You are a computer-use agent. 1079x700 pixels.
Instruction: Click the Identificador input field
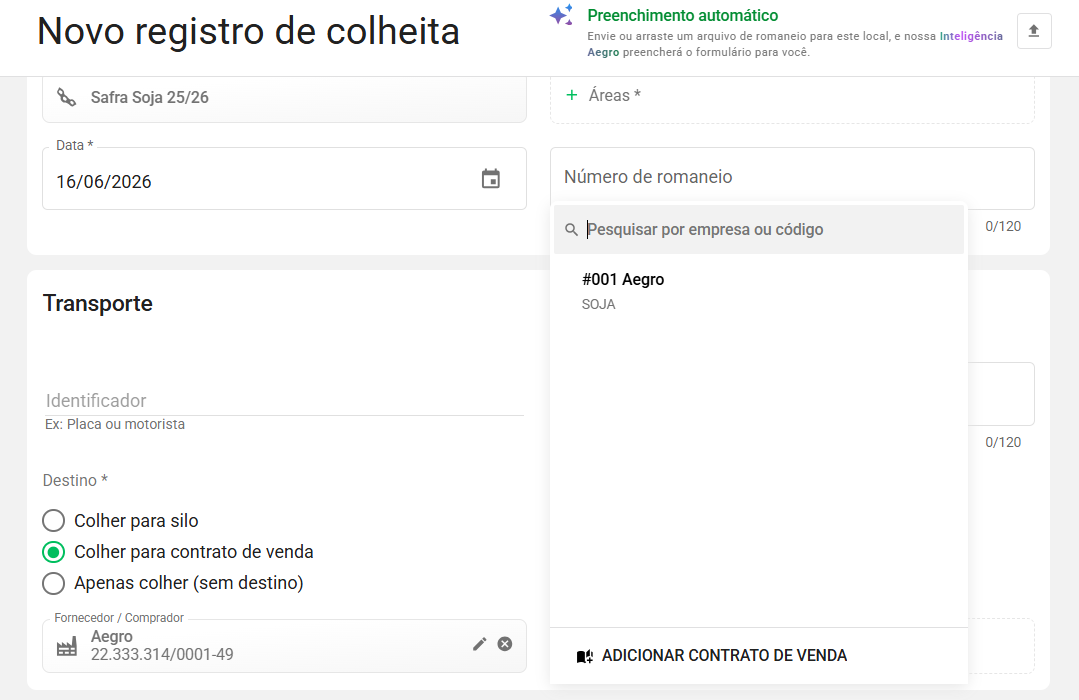[x=284, y=401]
